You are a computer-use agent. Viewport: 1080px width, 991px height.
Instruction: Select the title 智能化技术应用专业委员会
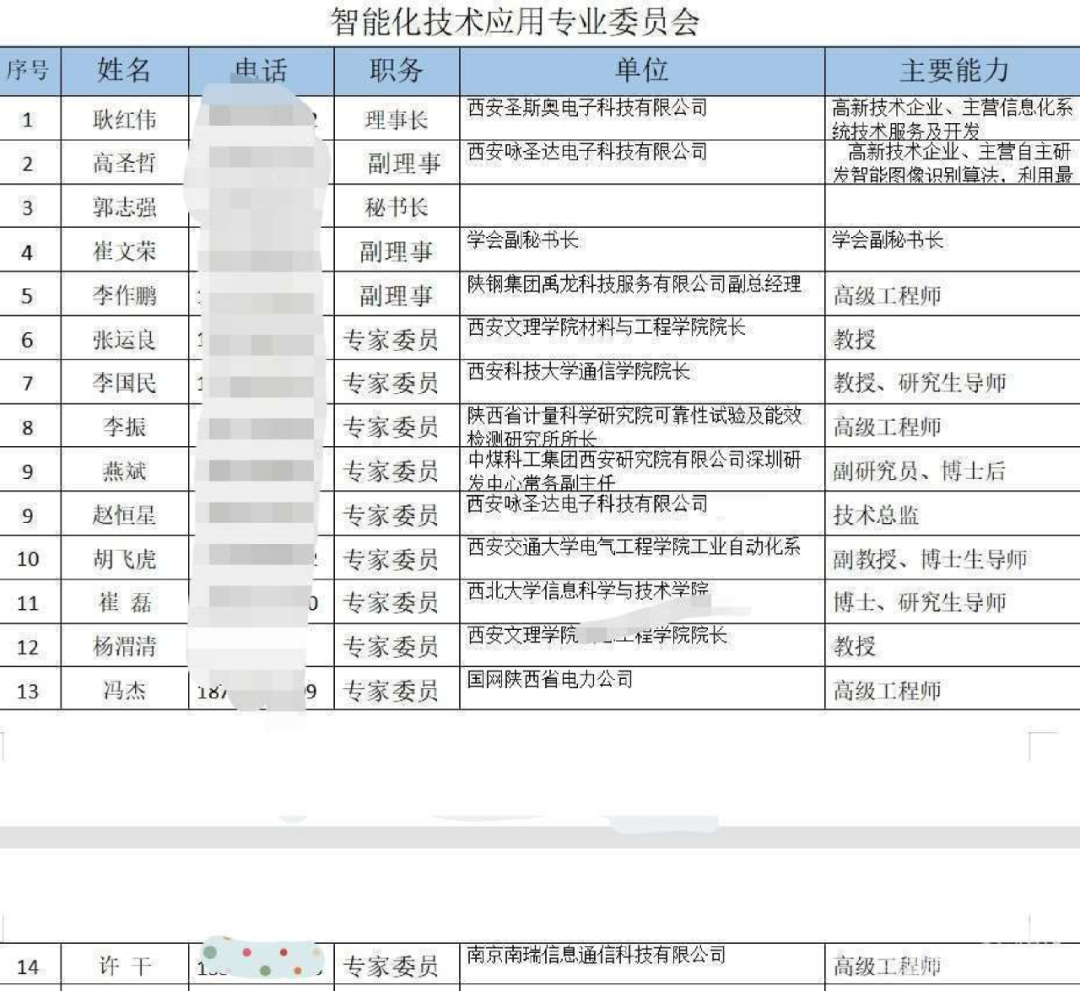pos(515,21)
